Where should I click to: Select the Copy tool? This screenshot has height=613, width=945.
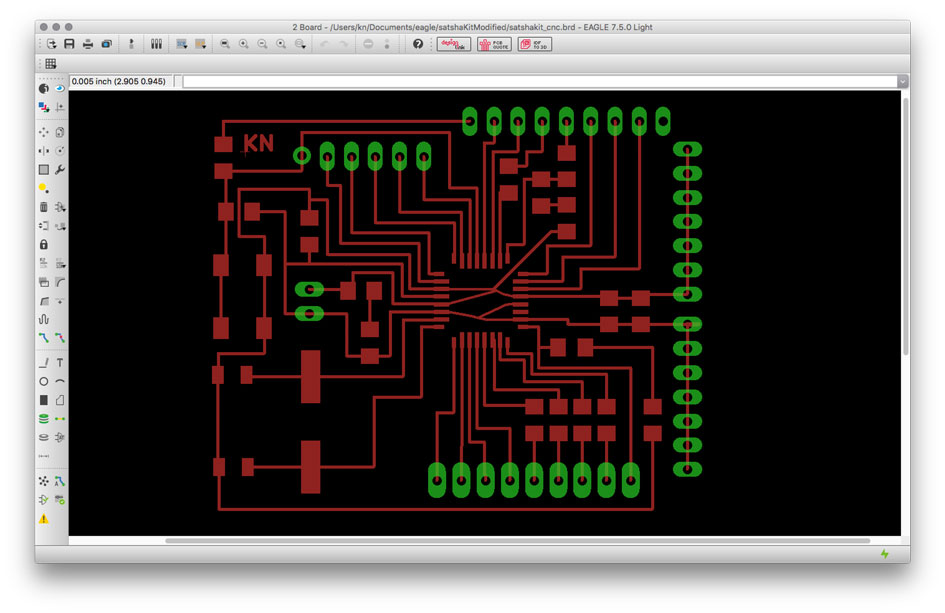click(x=60, y=132)
